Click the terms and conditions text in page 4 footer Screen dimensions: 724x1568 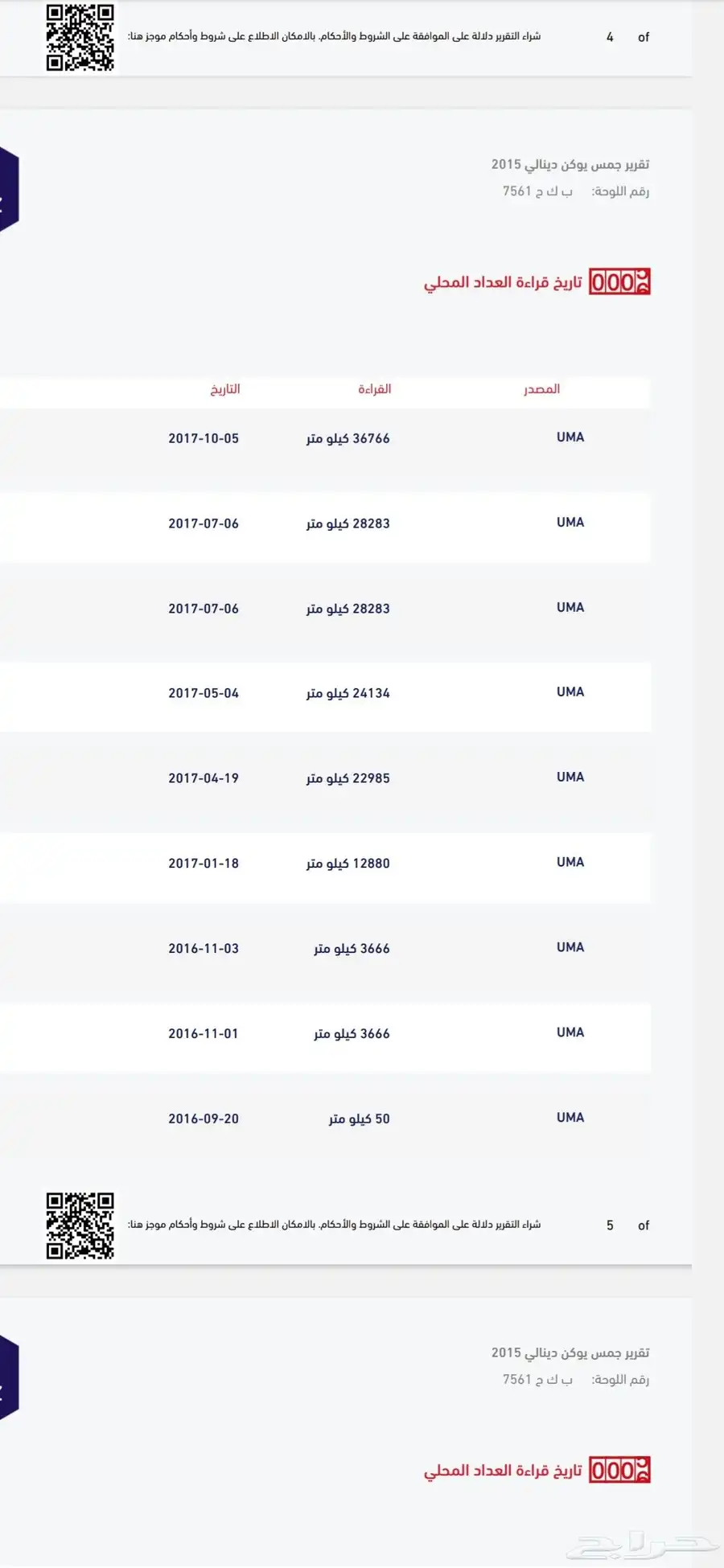point(334,36)
